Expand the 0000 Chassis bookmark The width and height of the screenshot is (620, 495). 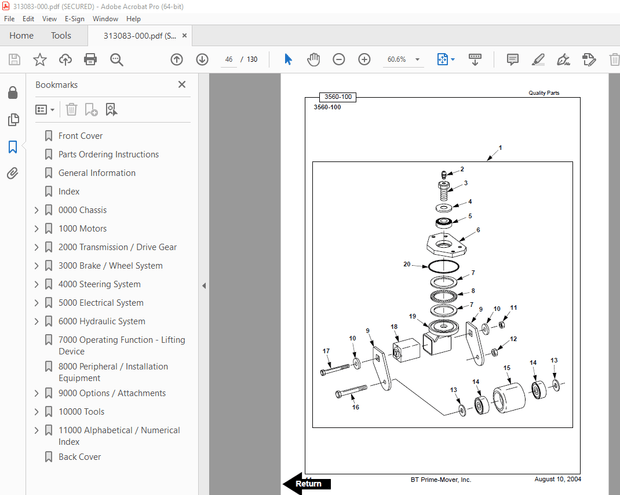[x=36, y=210]
